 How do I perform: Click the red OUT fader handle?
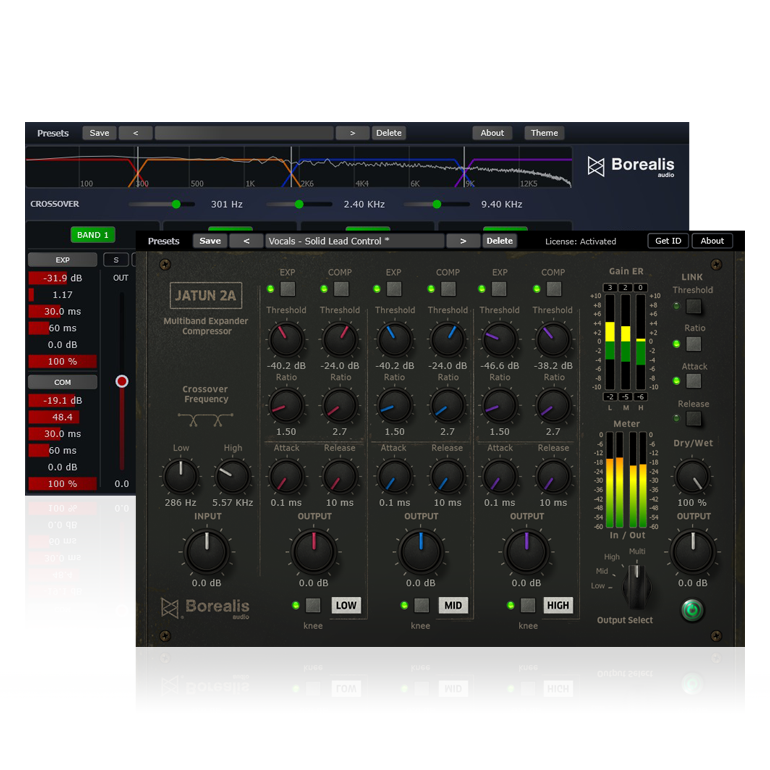coord(122,381)
